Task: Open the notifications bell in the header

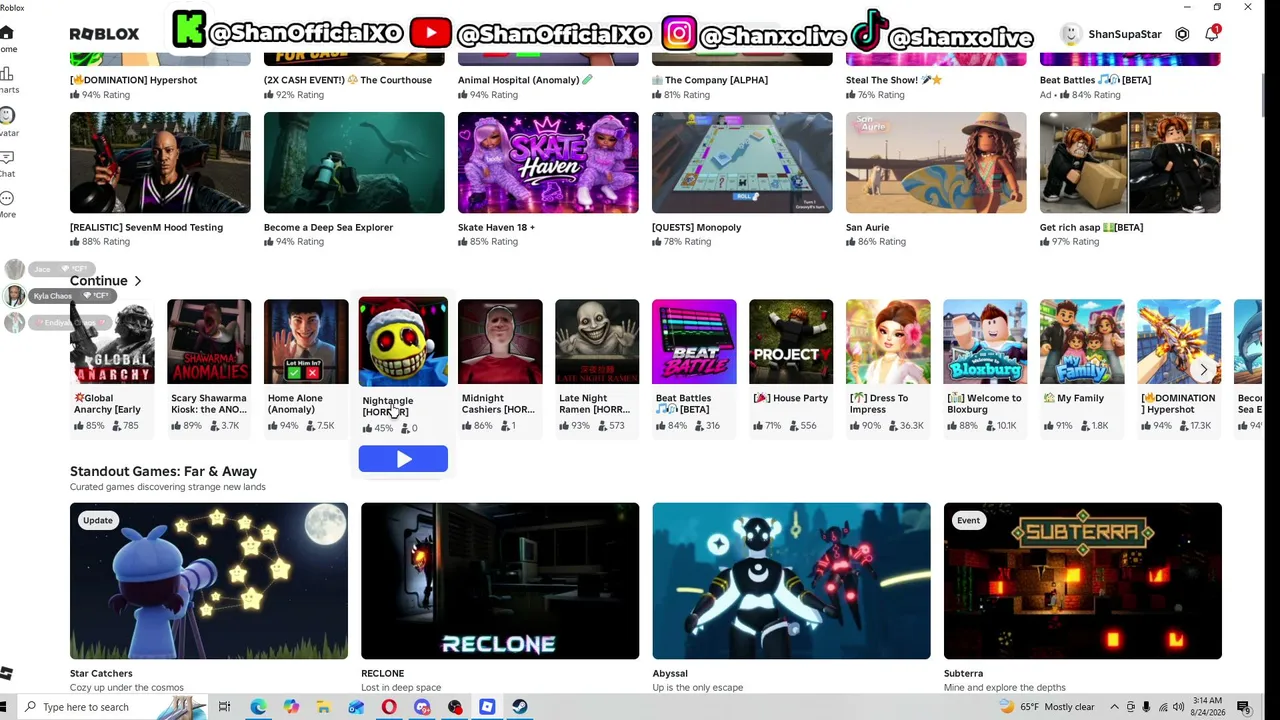Action: pyautogui.click(x=1211, y=34)
